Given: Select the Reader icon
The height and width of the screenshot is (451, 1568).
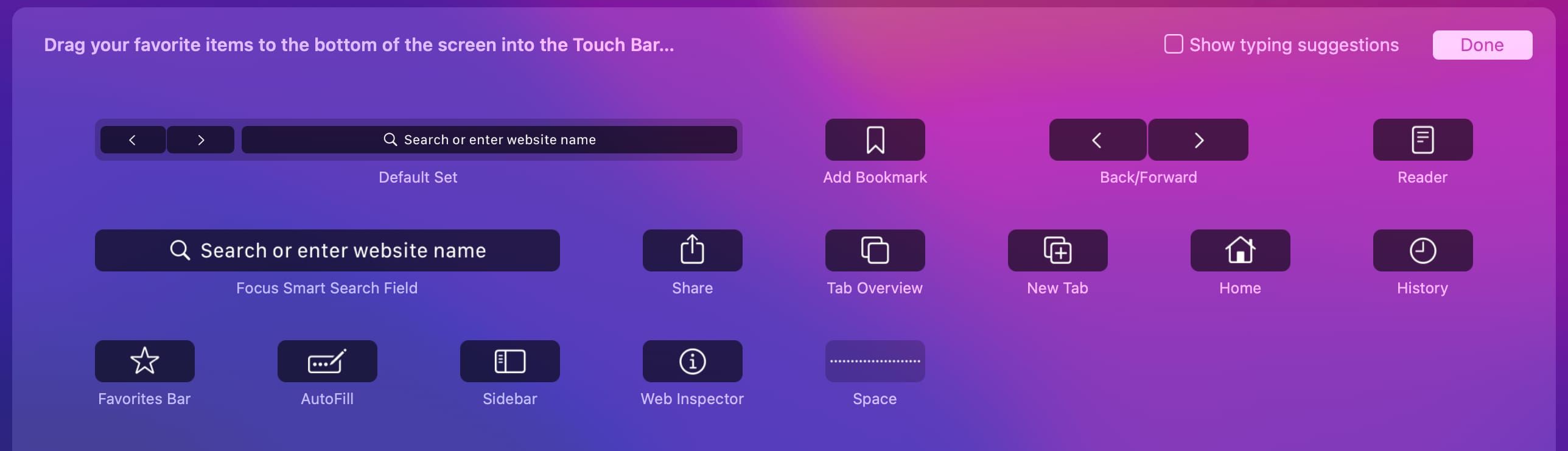Looking at the screenshot, I should [x=1423, y=140].
